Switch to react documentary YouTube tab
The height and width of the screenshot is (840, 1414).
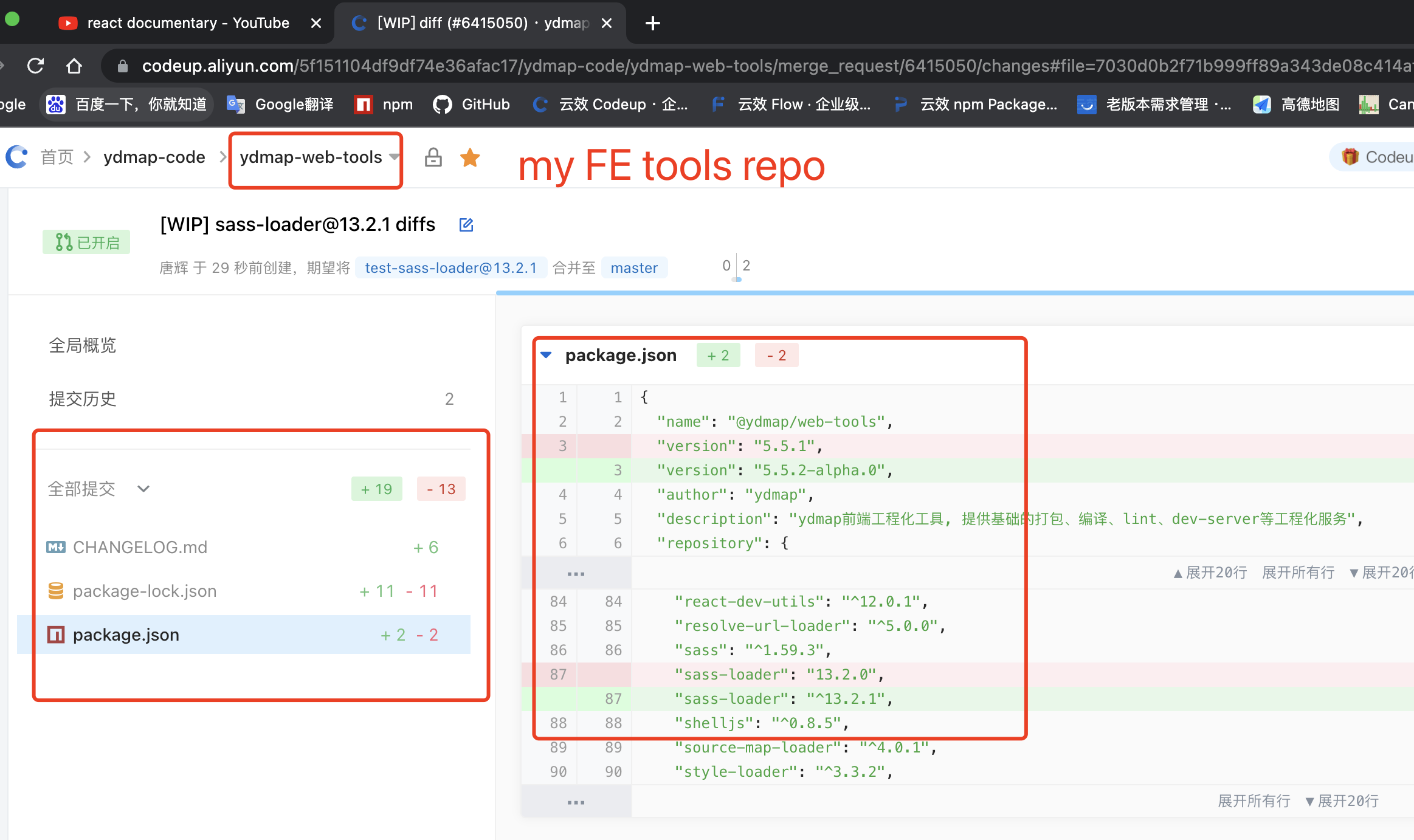pos(187,23)
